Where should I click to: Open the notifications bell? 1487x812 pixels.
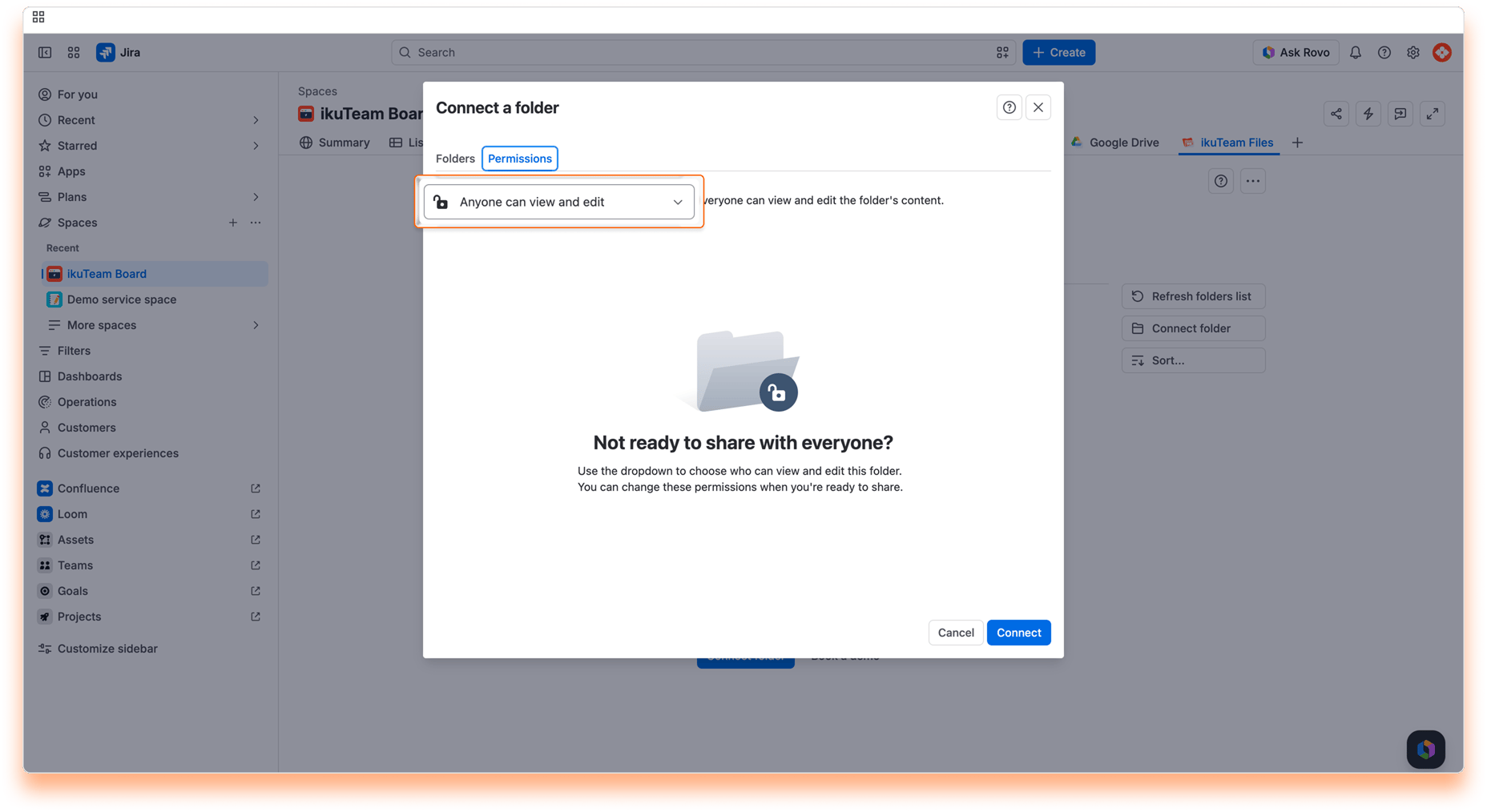coord(1356,52)
